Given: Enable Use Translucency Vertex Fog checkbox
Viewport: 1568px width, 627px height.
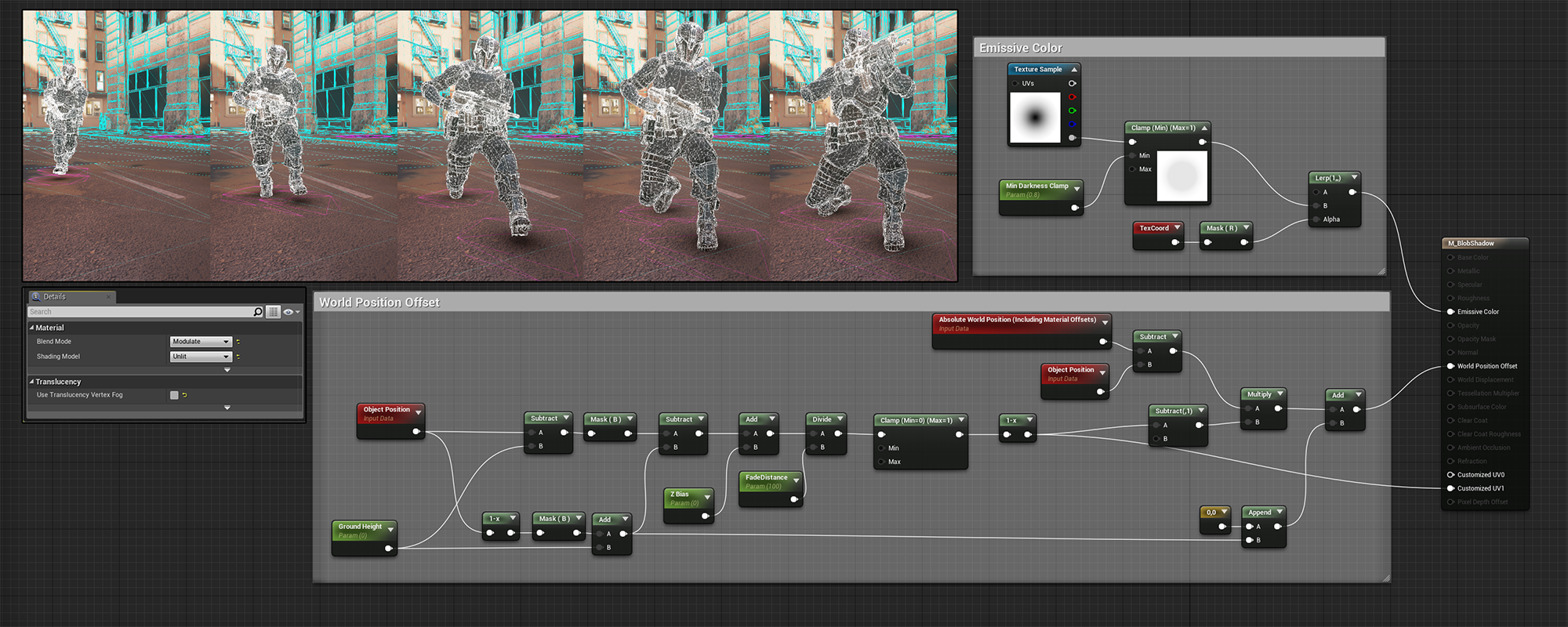Looking at the screenshot, I should 174,395.
